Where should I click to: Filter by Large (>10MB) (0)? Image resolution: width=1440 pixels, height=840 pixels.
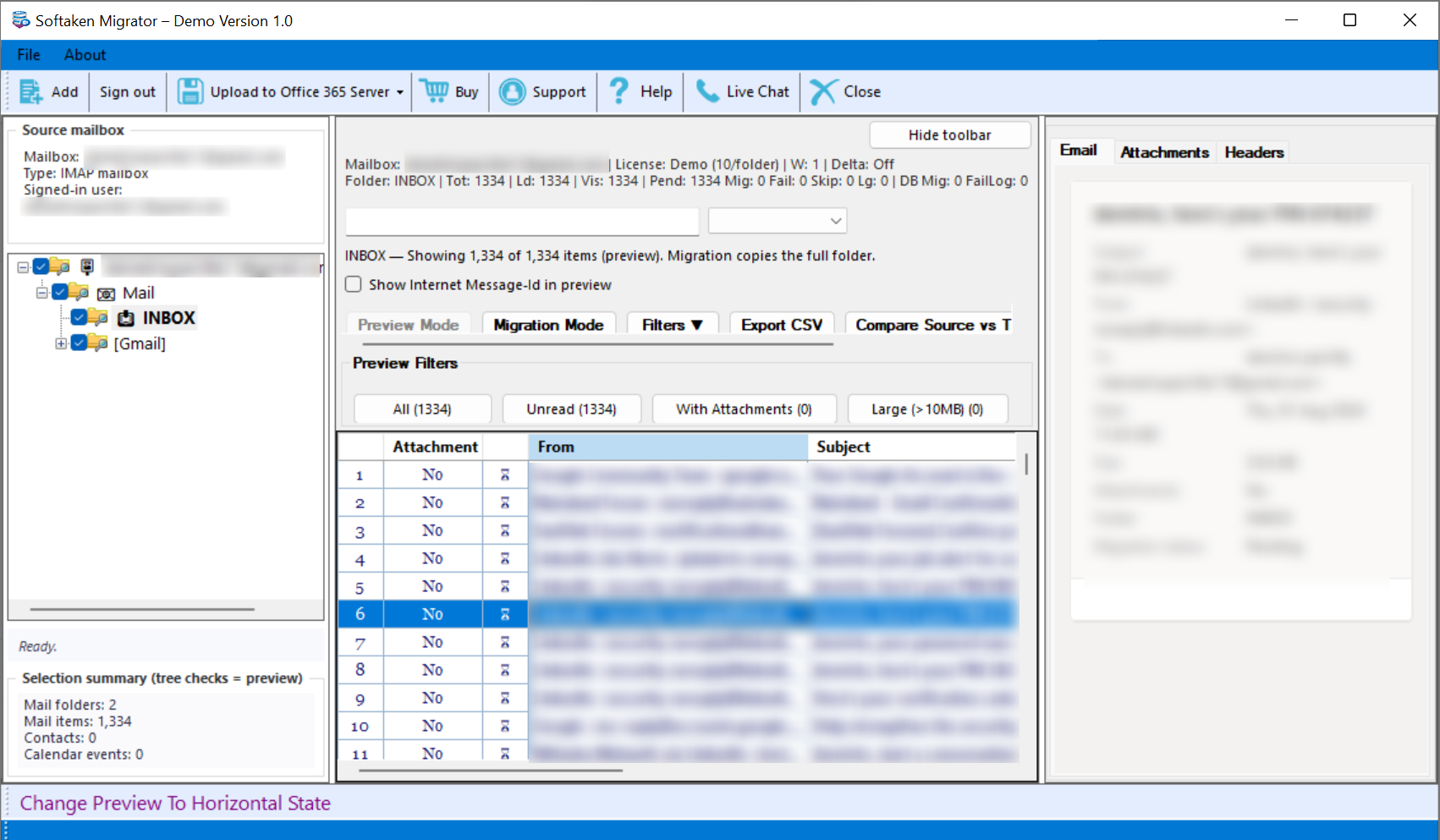(927, 409)
